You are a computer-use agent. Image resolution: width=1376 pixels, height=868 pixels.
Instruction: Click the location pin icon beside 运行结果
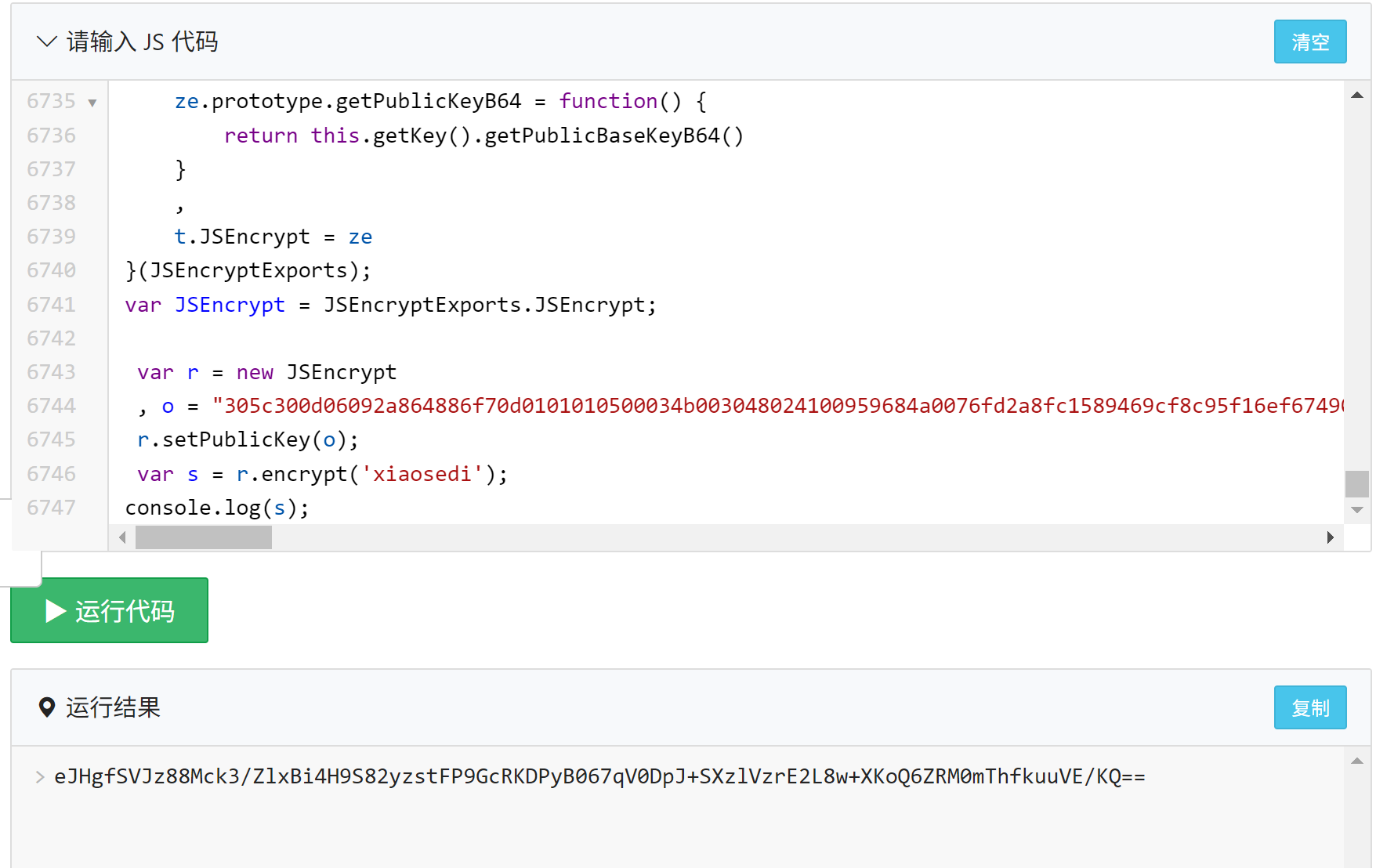coord(47,707)
